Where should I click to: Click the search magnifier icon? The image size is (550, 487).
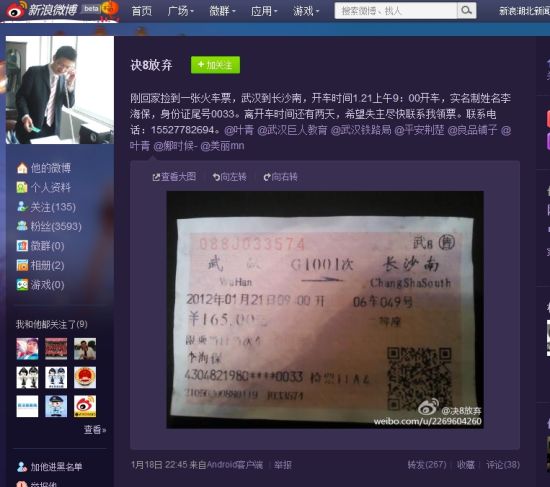pos(467,11)
